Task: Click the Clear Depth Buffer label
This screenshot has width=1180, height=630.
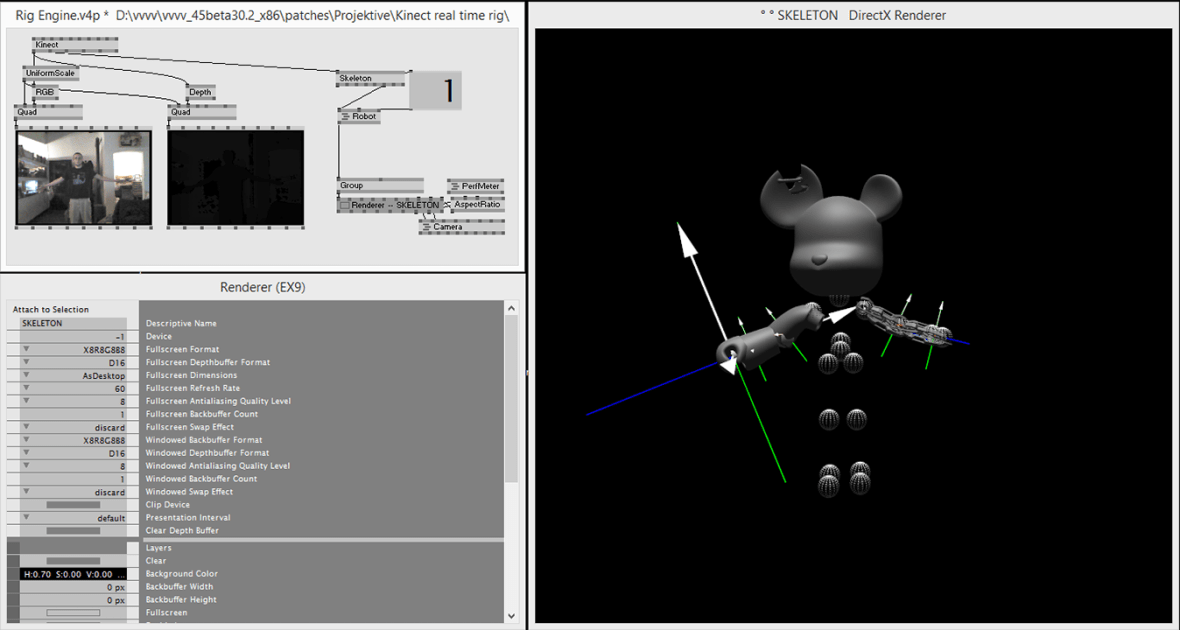Action: coord(182,531)
